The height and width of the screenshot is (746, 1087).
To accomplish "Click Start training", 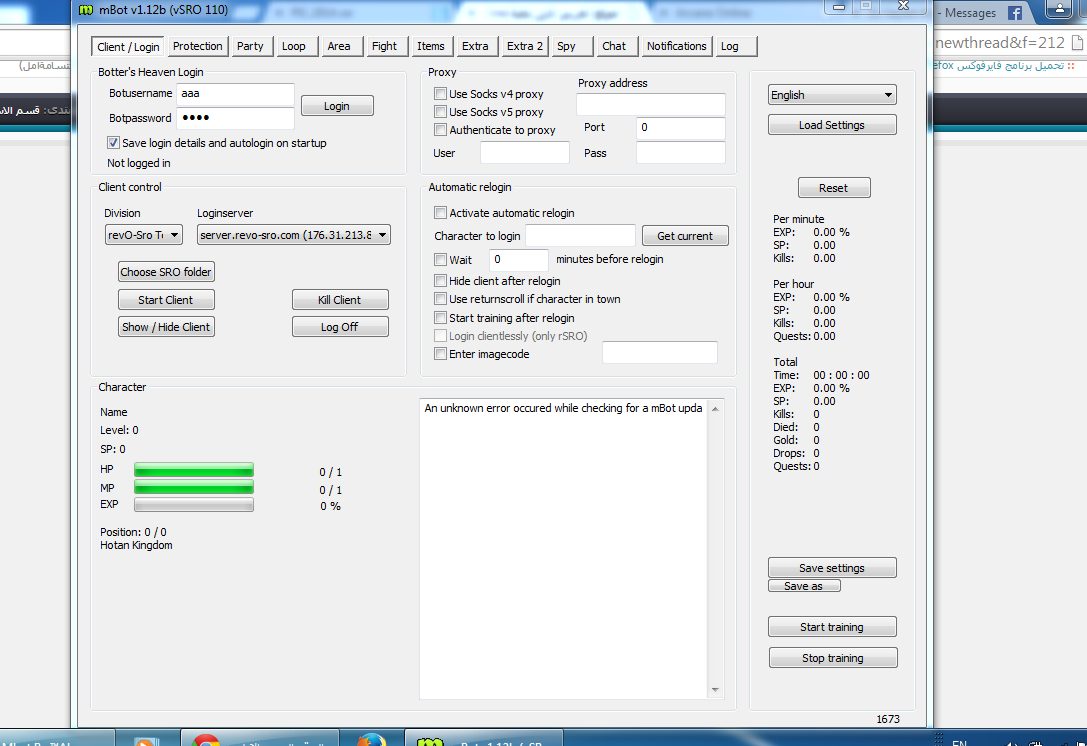I will (x=832, y=627).
